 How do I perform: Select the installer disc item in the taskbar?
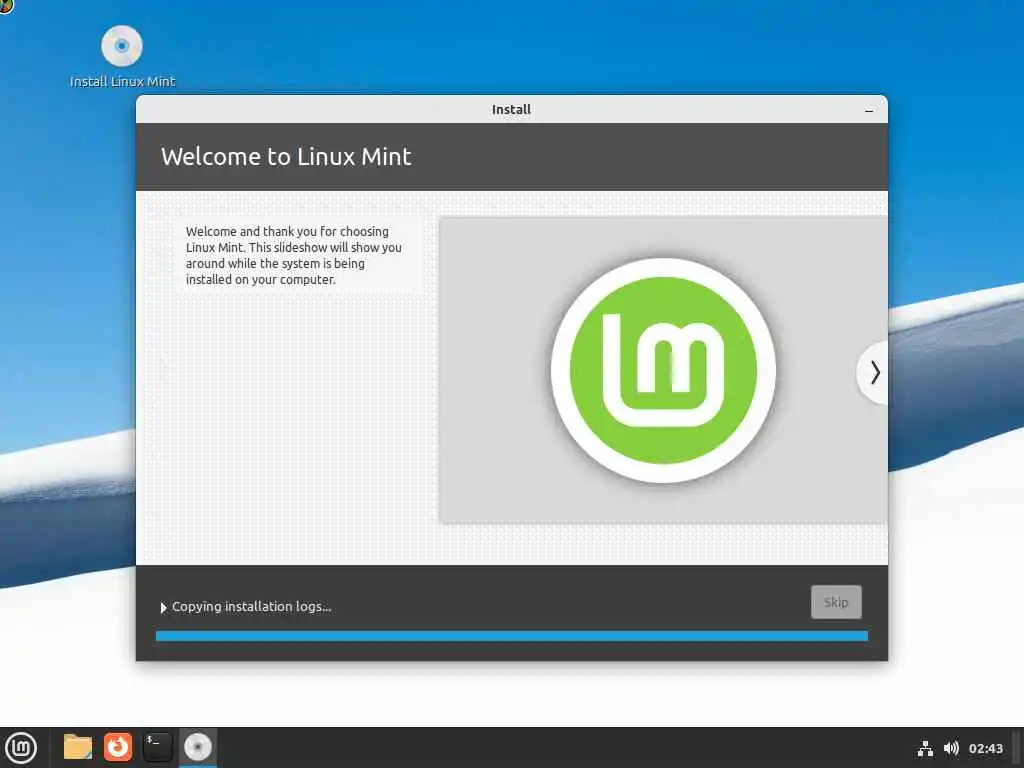[197, 747]
